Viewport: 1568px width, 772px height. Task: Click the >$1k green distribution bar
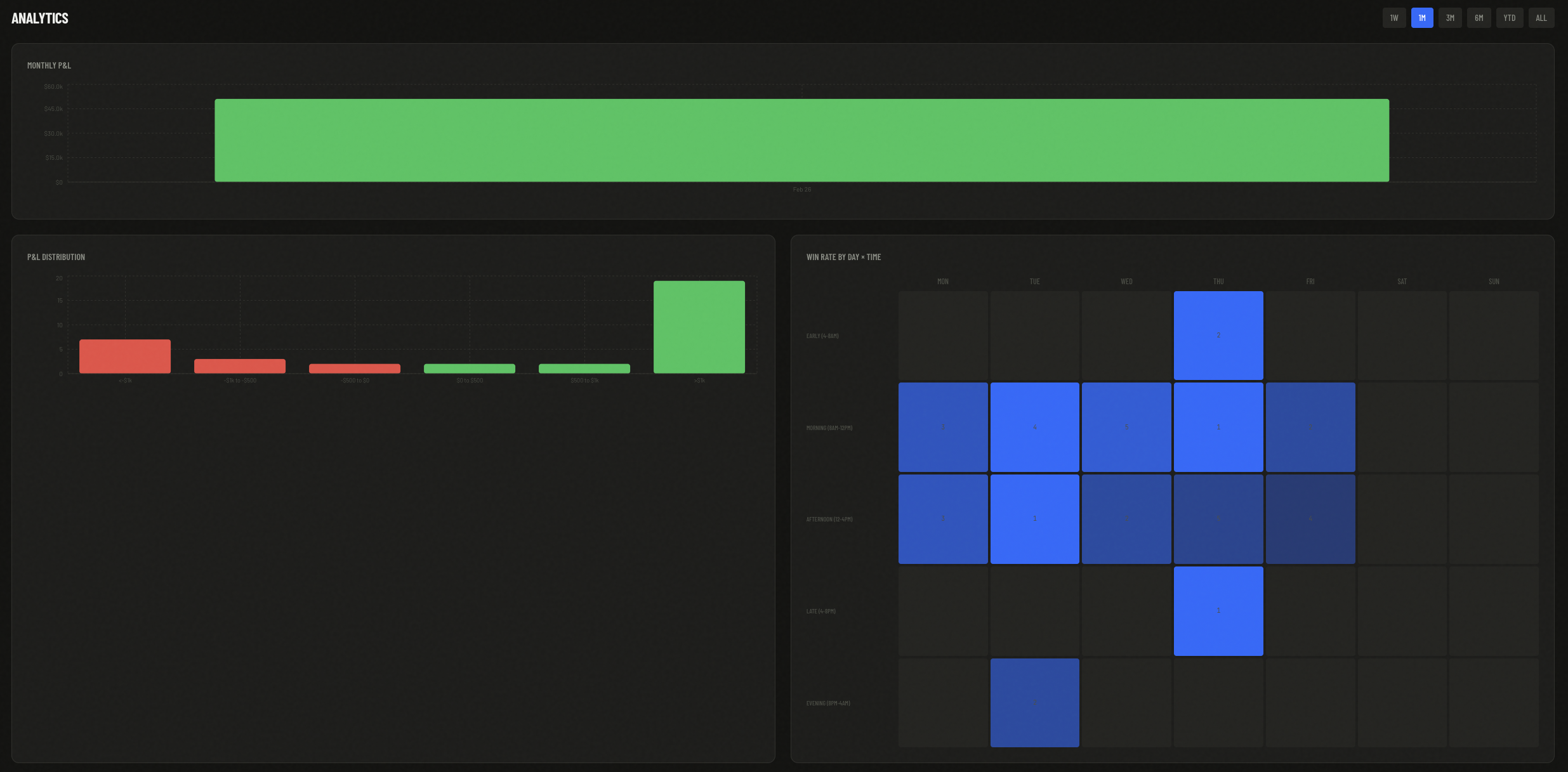699,327
